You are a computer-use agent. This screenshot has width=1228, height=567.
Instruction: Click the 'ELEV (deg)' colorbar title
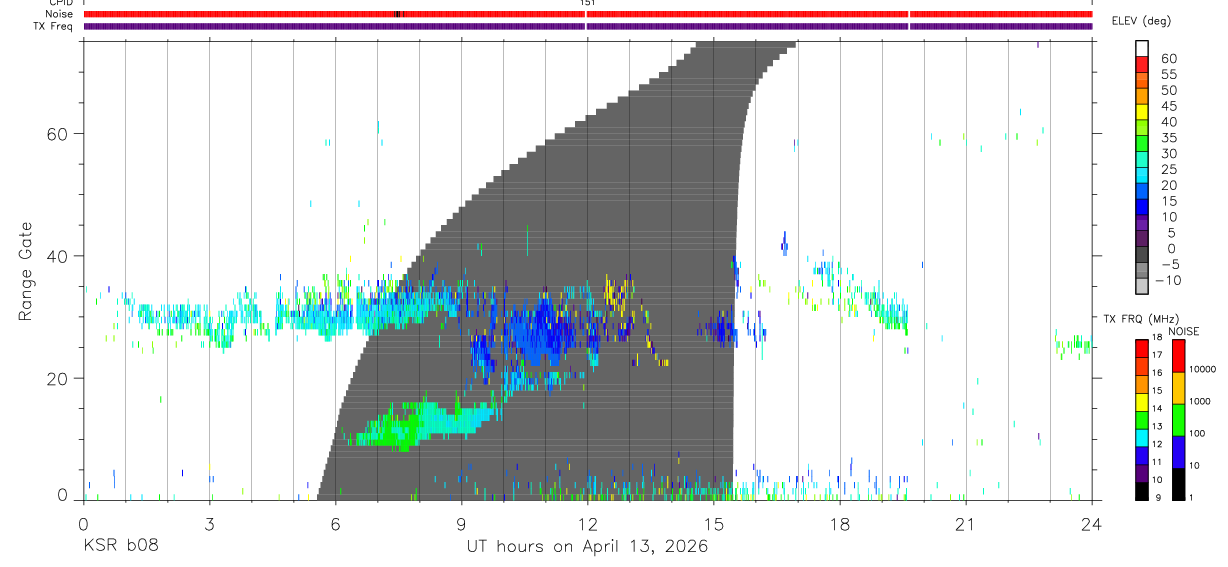(x=1143, y=21)
